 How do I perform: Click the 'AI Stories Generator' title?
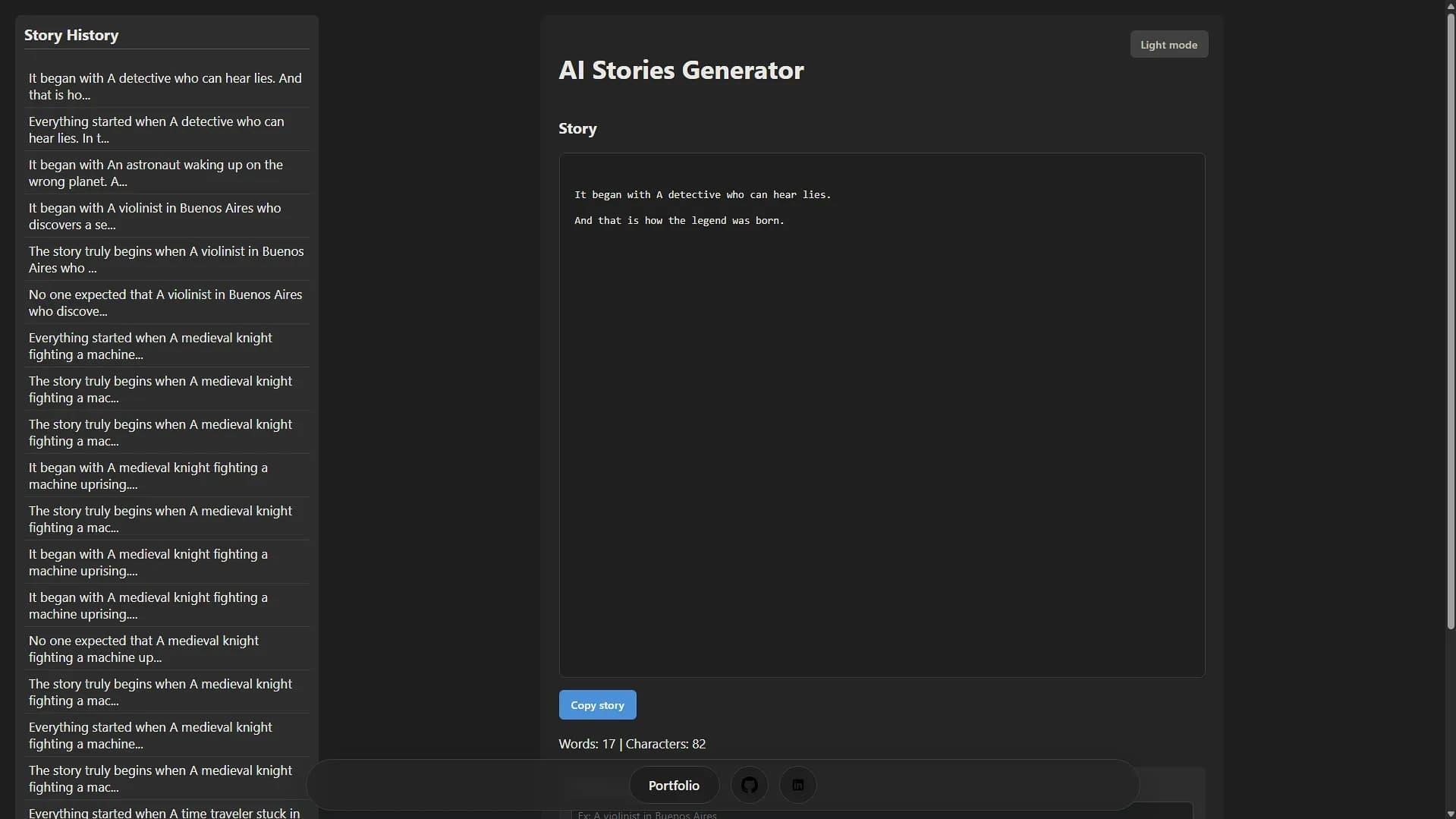[x=681, y=70]
